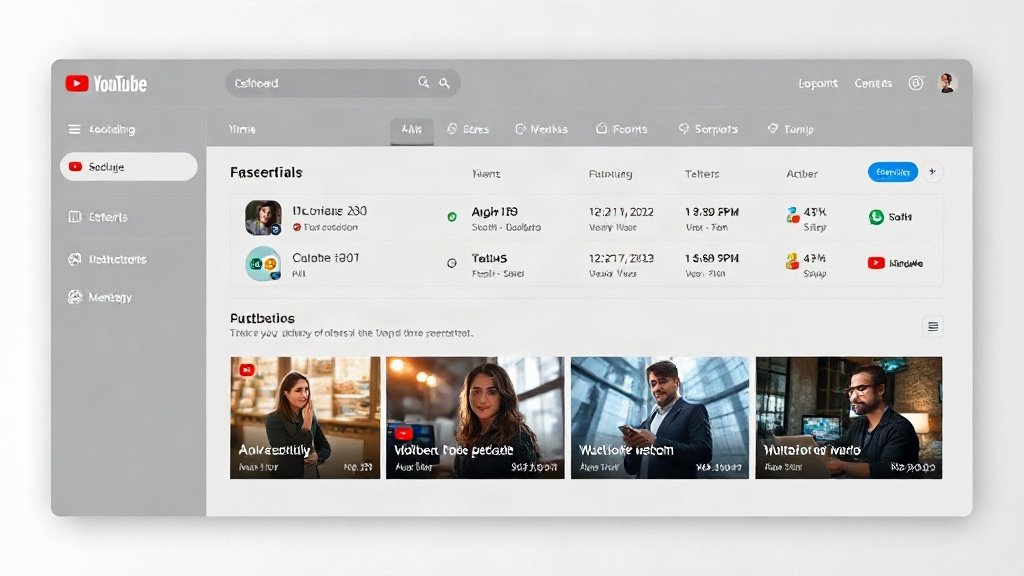
Task: Open the "Feomts" tab
Action: [x=621, y=129]
